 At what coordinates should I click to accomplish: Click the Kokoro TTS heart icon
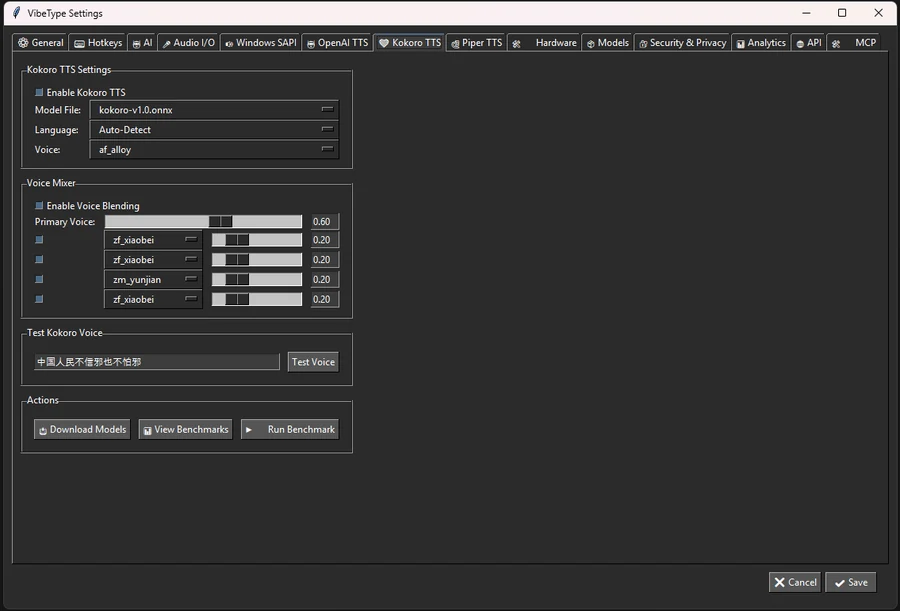[x=384, y=43]
